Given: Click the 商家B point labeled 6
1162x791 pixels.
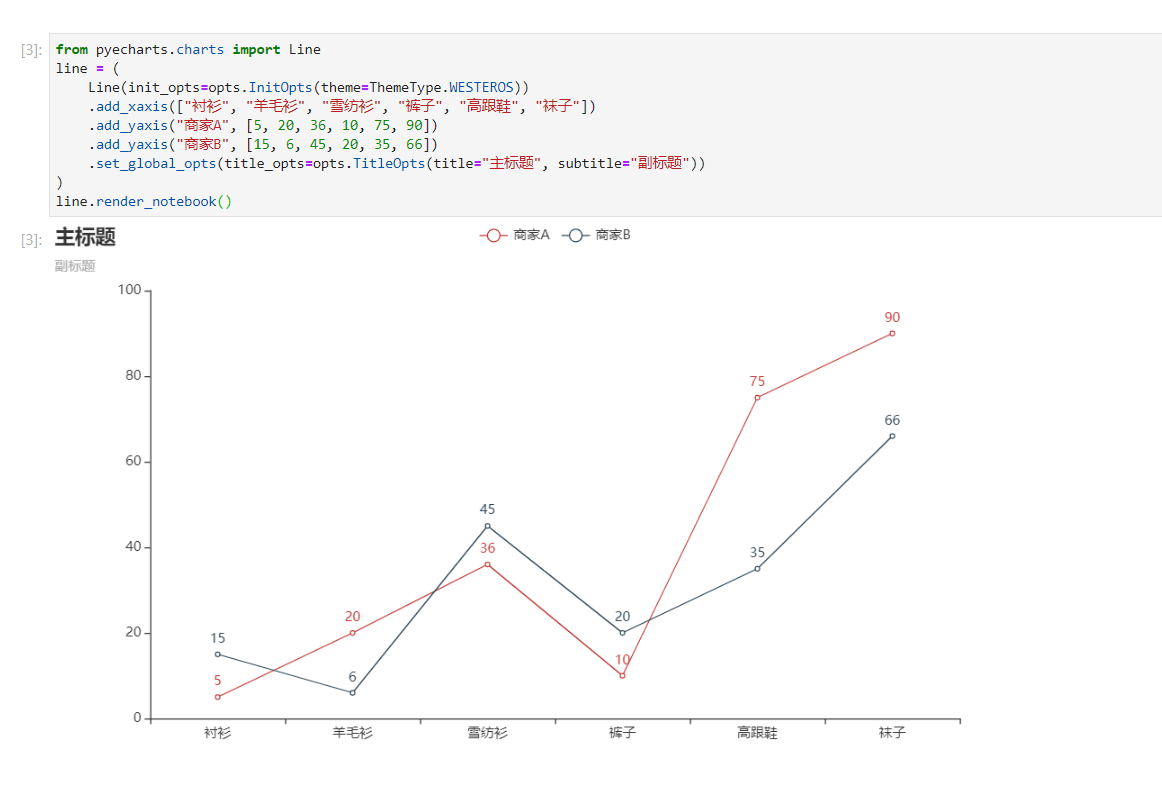Looking at the screenshot, I should point(352,691).
